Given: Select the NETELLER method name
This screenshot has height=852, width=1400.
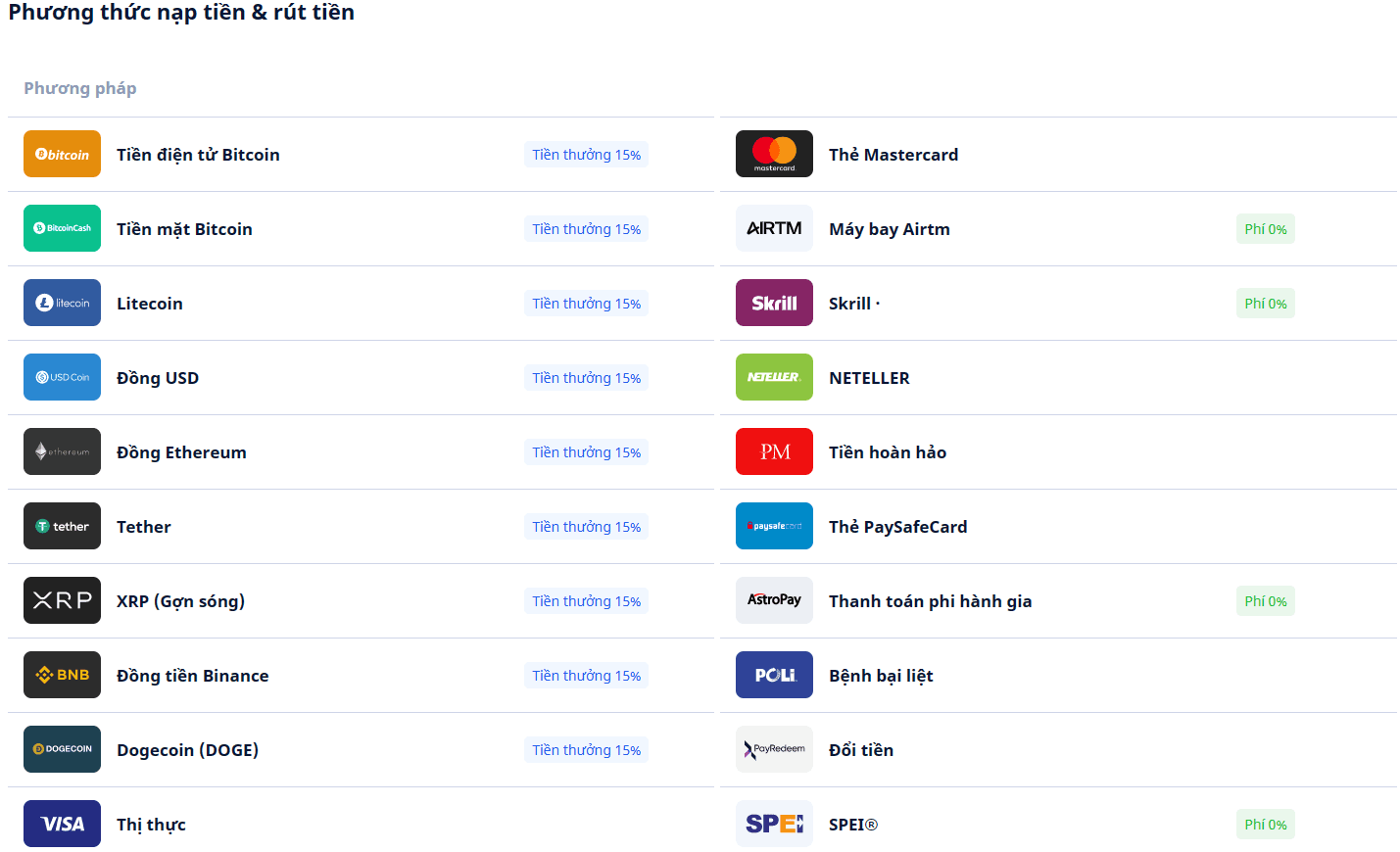Looking at the screenshot, I should 869,378.
